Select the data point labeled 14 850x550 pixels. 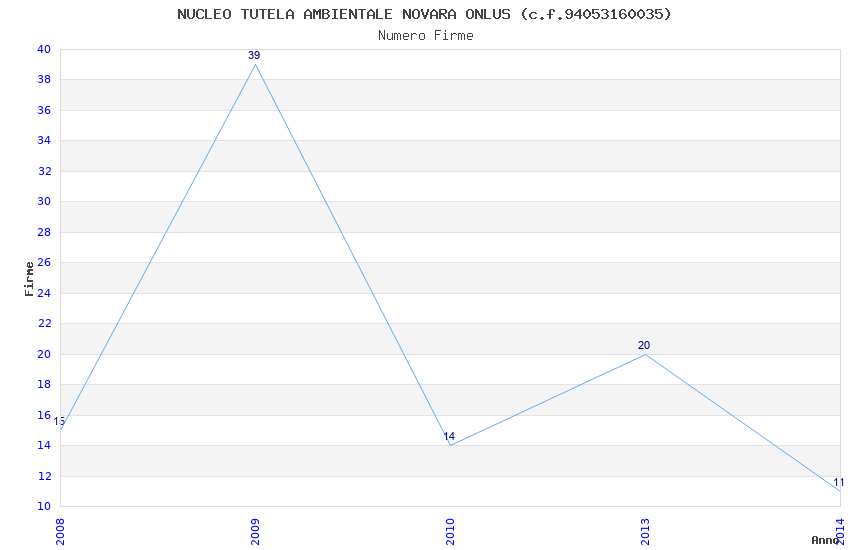tap(450, 445)
